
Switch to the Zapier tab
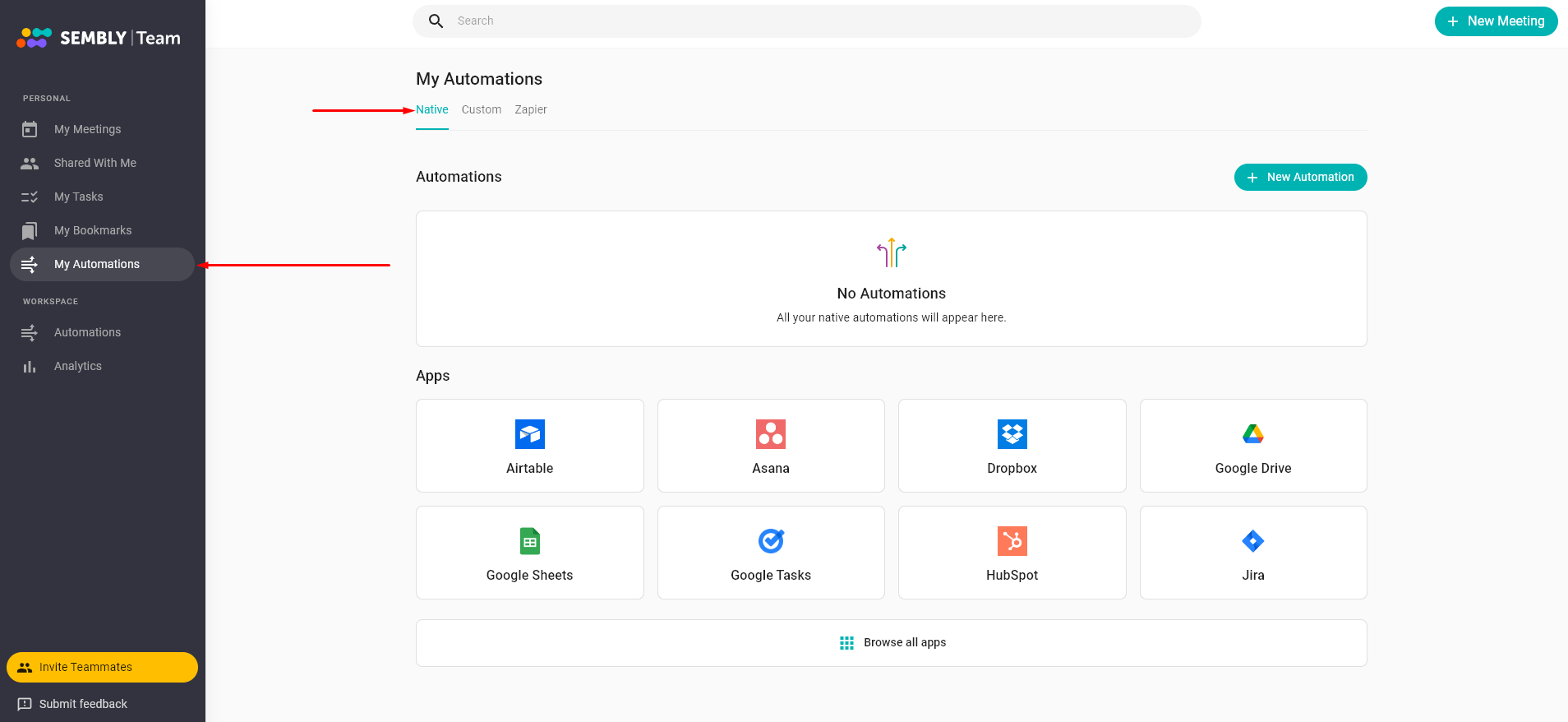point(531,109)
